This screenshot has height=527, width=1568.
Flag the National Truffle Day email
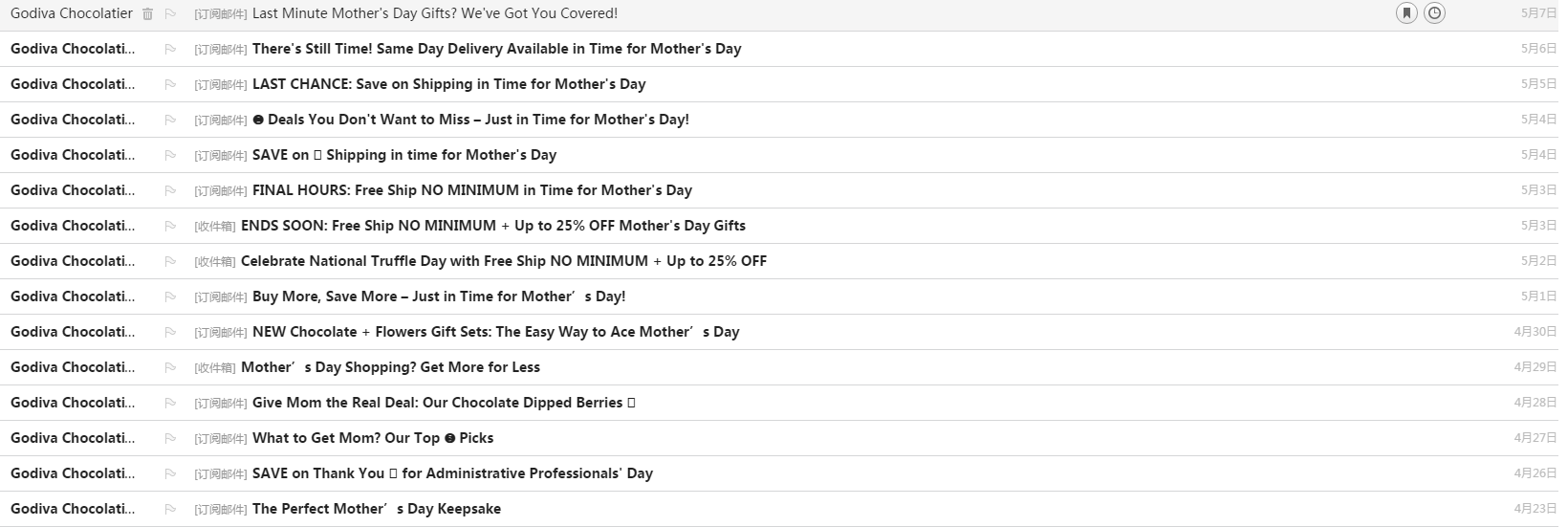[171, 262]
